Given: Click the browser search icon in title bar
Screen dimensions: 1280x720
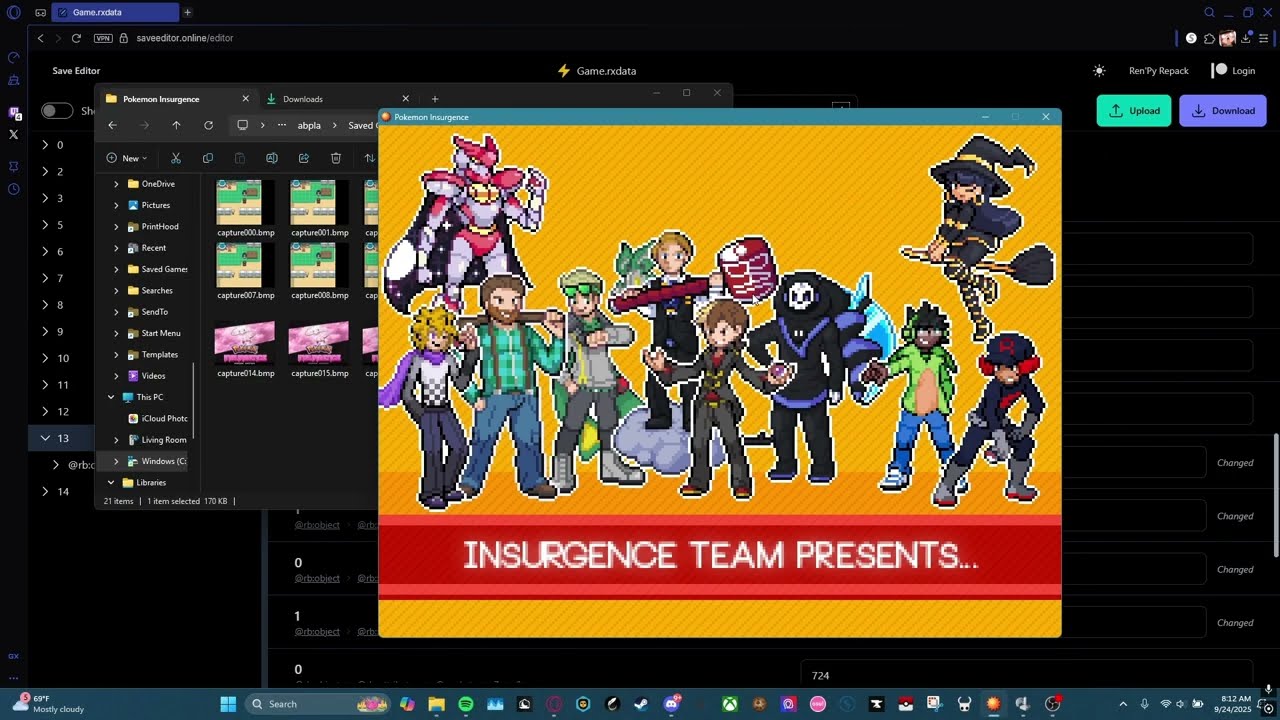Looking at the screenshot, I should click(x=1209, y=12).
